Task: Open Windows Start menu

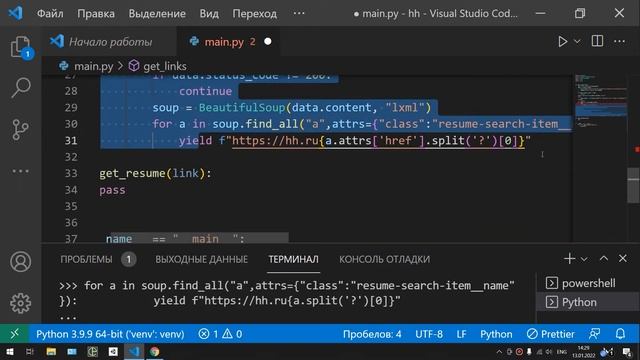Action: [x=9, y=351]
